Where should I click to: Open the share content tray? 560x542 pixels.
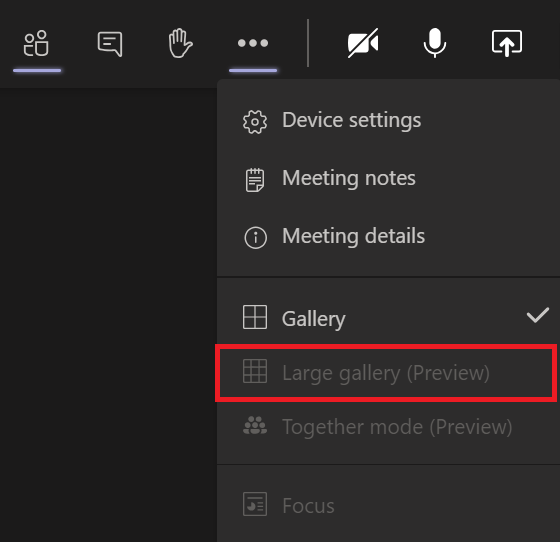click(507, 43)
